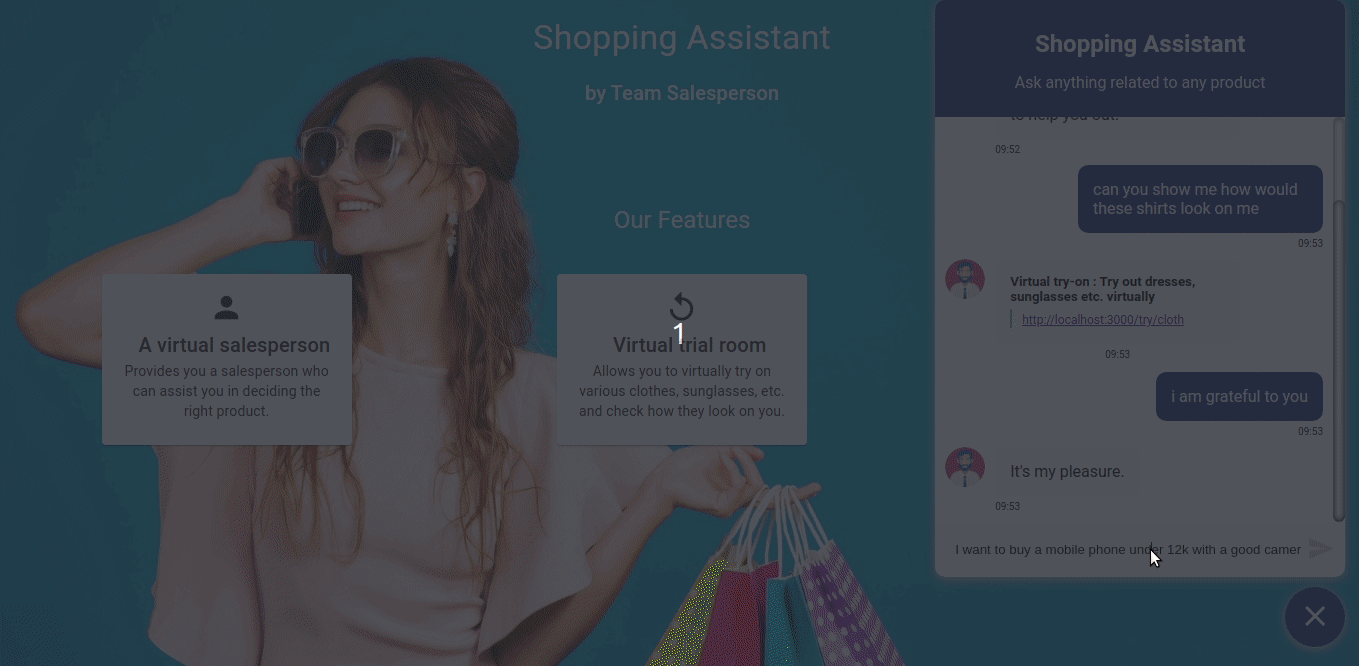Click the "by Team Salesperson" subtitle

point(682,93)
